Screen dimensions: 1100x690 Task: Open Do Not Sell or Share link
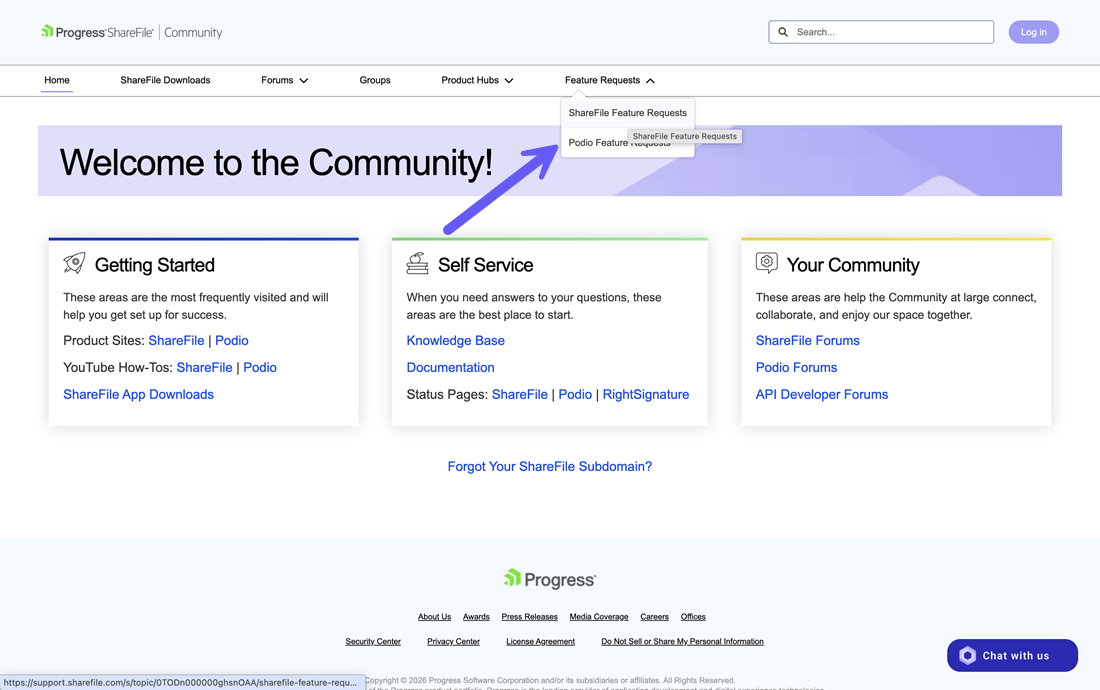[x=683, y=642]
